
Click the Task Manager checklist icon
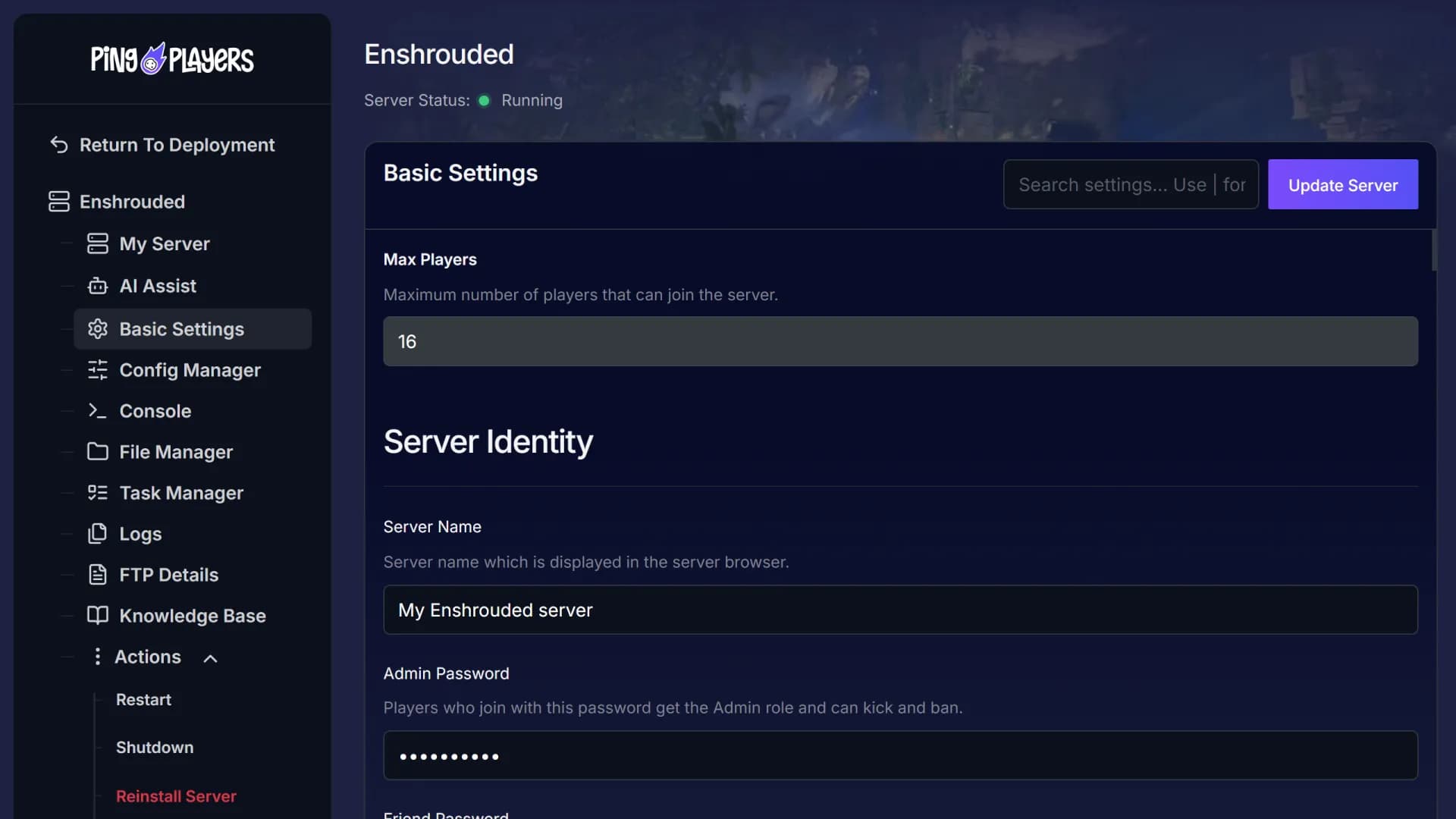point(98,493)
